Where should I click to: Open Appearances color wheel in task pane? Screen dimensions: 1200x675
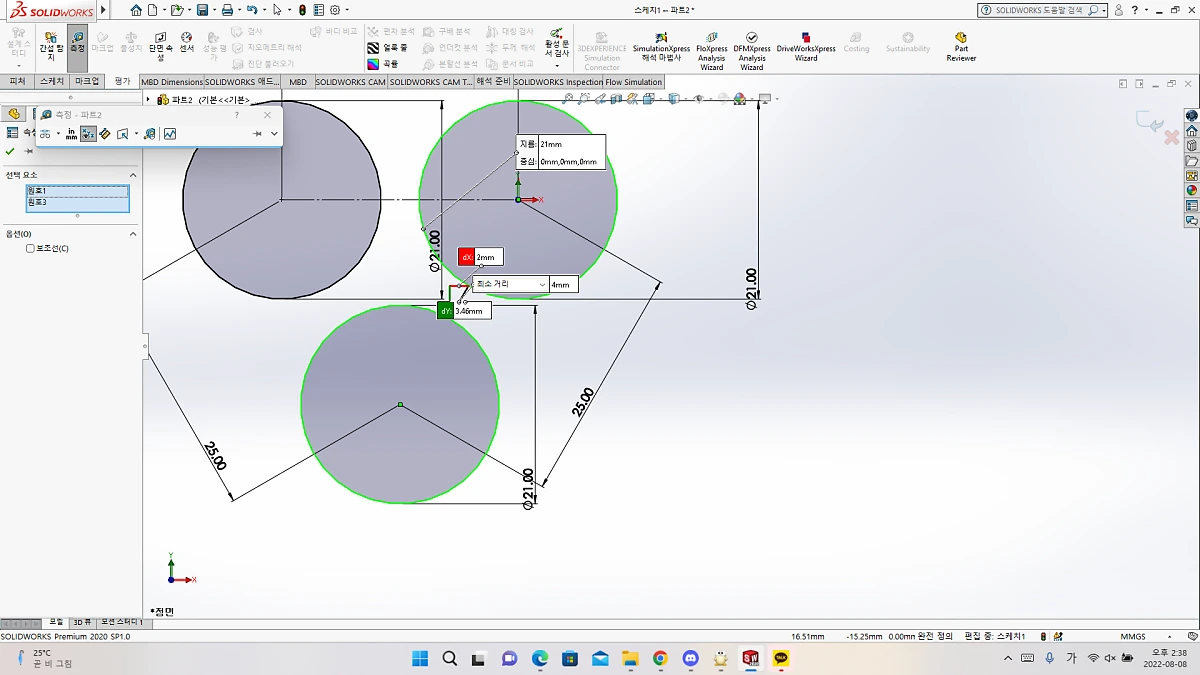pyautogui.click(x=1190, y=189)
